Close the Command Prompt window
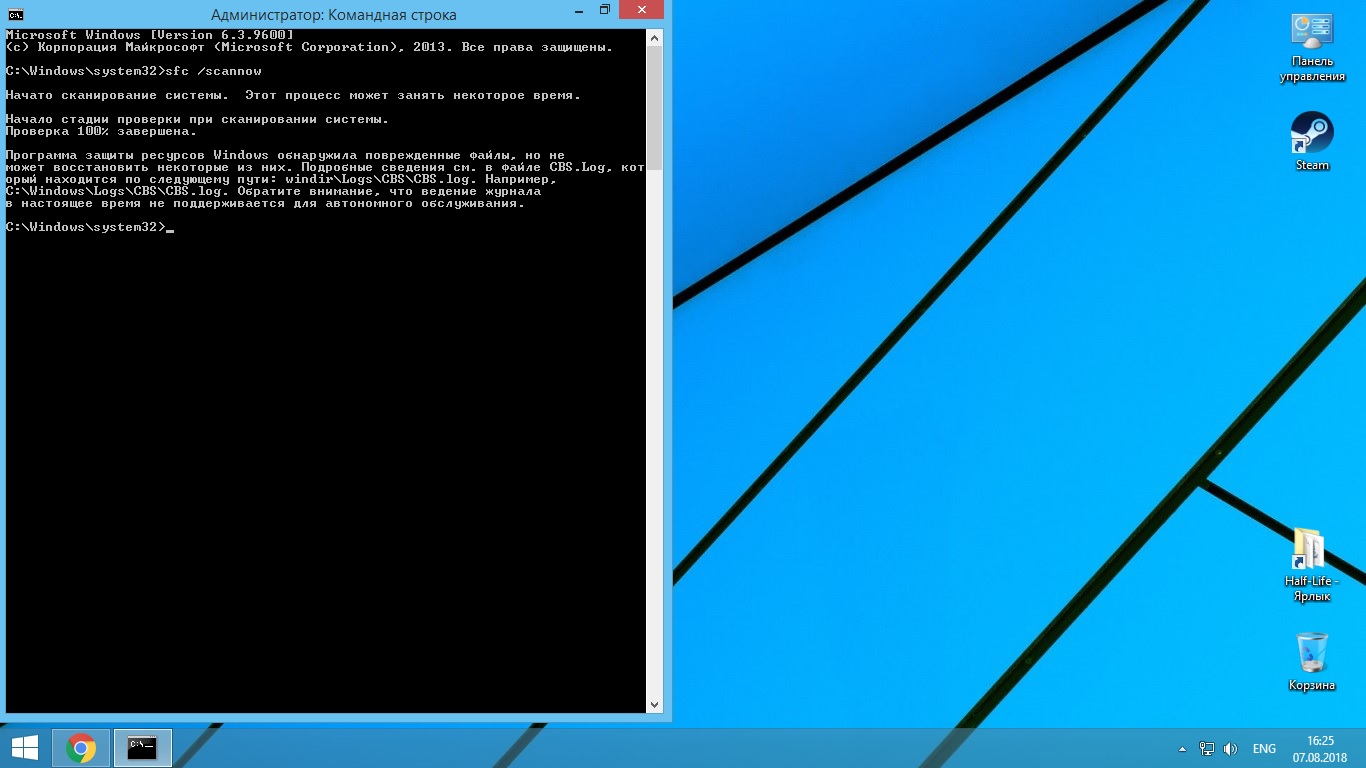This screenshot has height=768, width=1366. 645,11
